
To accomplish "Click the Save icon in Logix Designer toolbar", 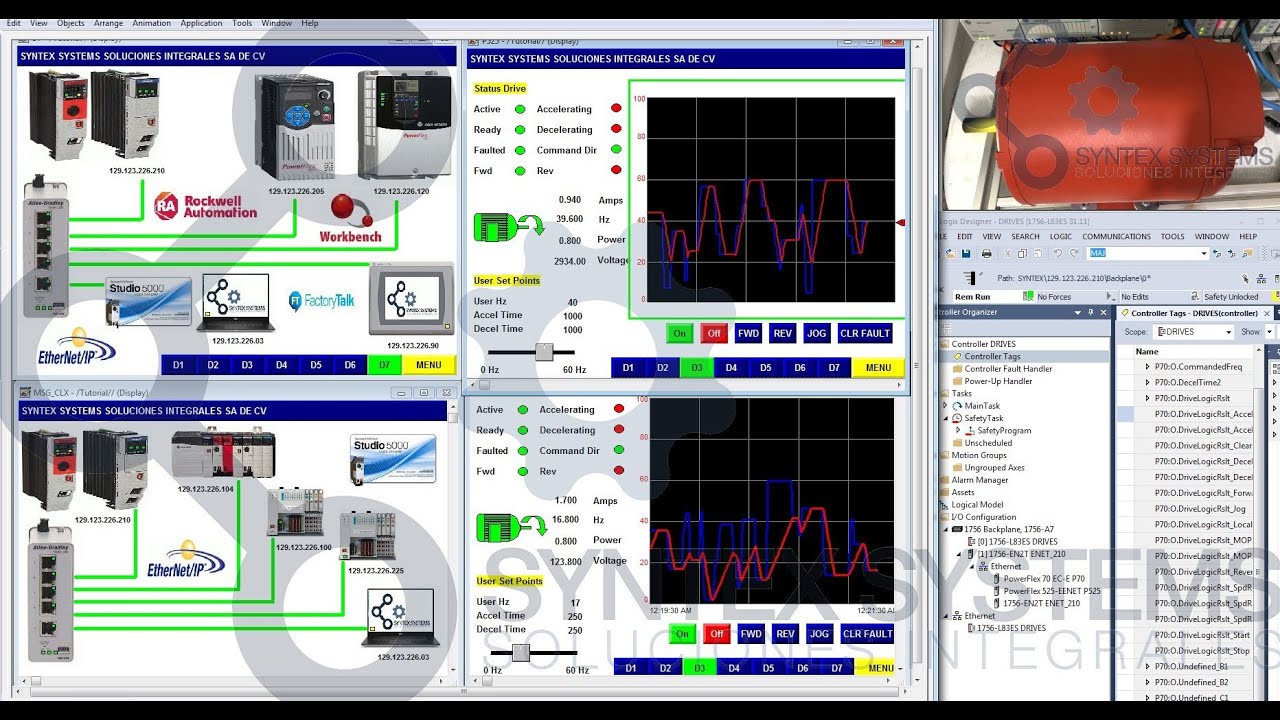I will click(x=966, y=254).
